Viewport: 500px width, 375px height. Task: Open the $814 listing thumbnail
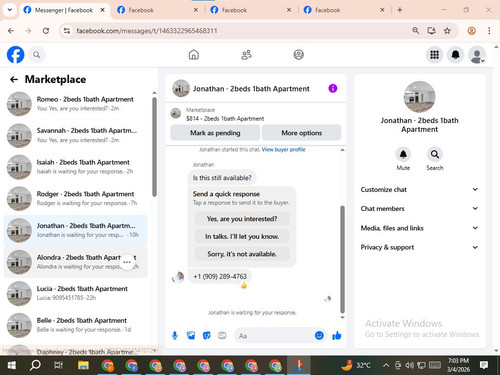[176, 113]
